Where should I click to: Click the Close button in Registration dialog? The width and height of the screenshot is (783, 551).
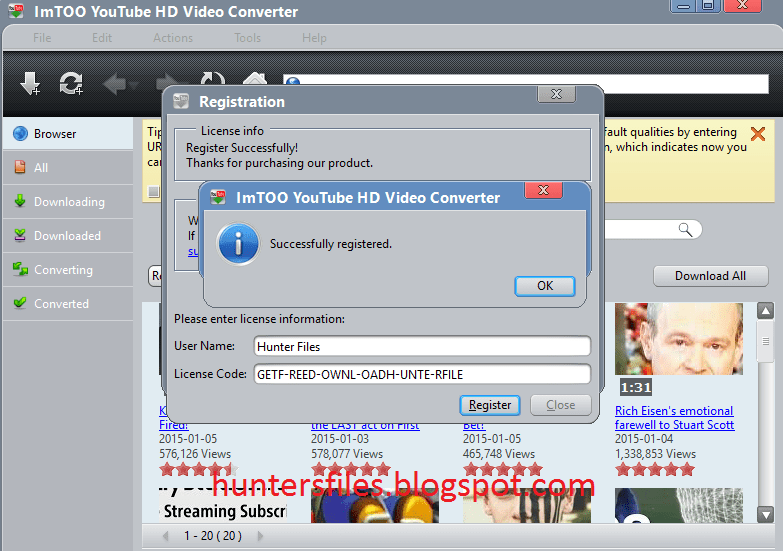[x=561, y=405]
